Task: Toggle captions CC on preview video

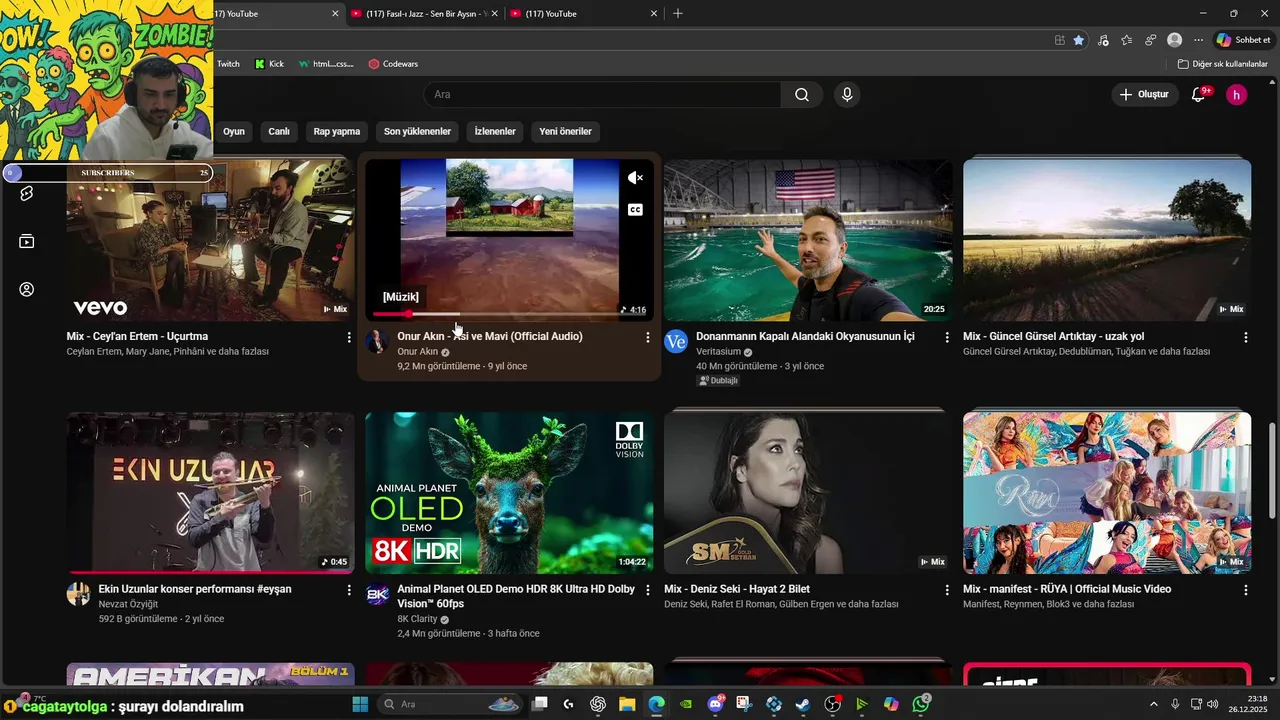Action: [x=635, y=210]
